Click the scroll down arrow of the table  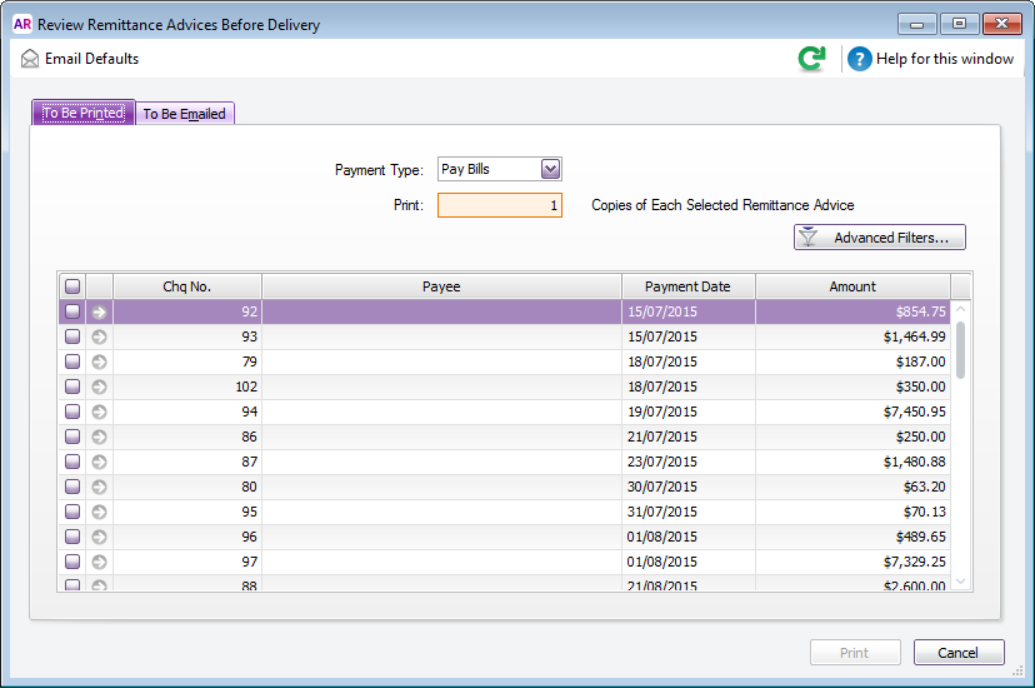(x=961, y=581)
